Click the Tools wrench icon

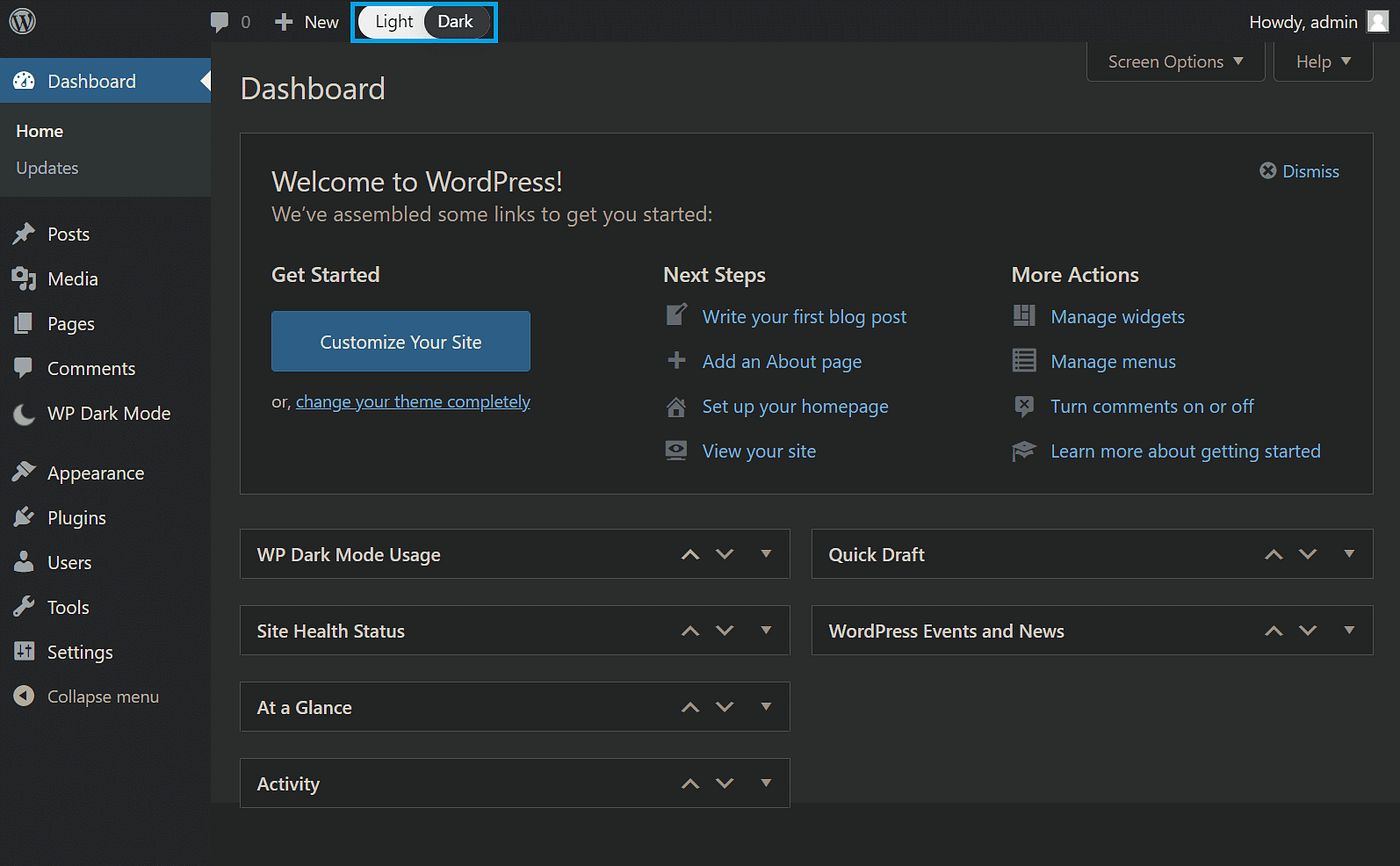point(24,606)
